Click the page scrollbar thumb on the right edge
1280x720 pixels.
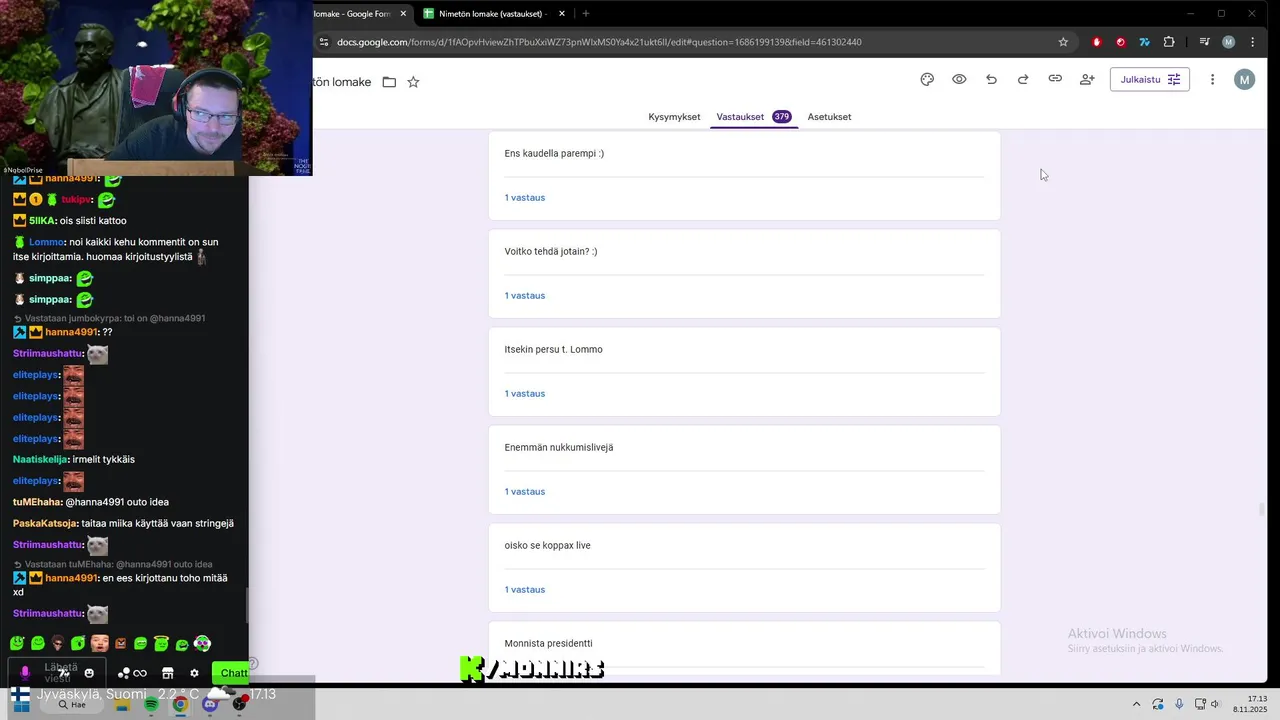pos(1262,509)
